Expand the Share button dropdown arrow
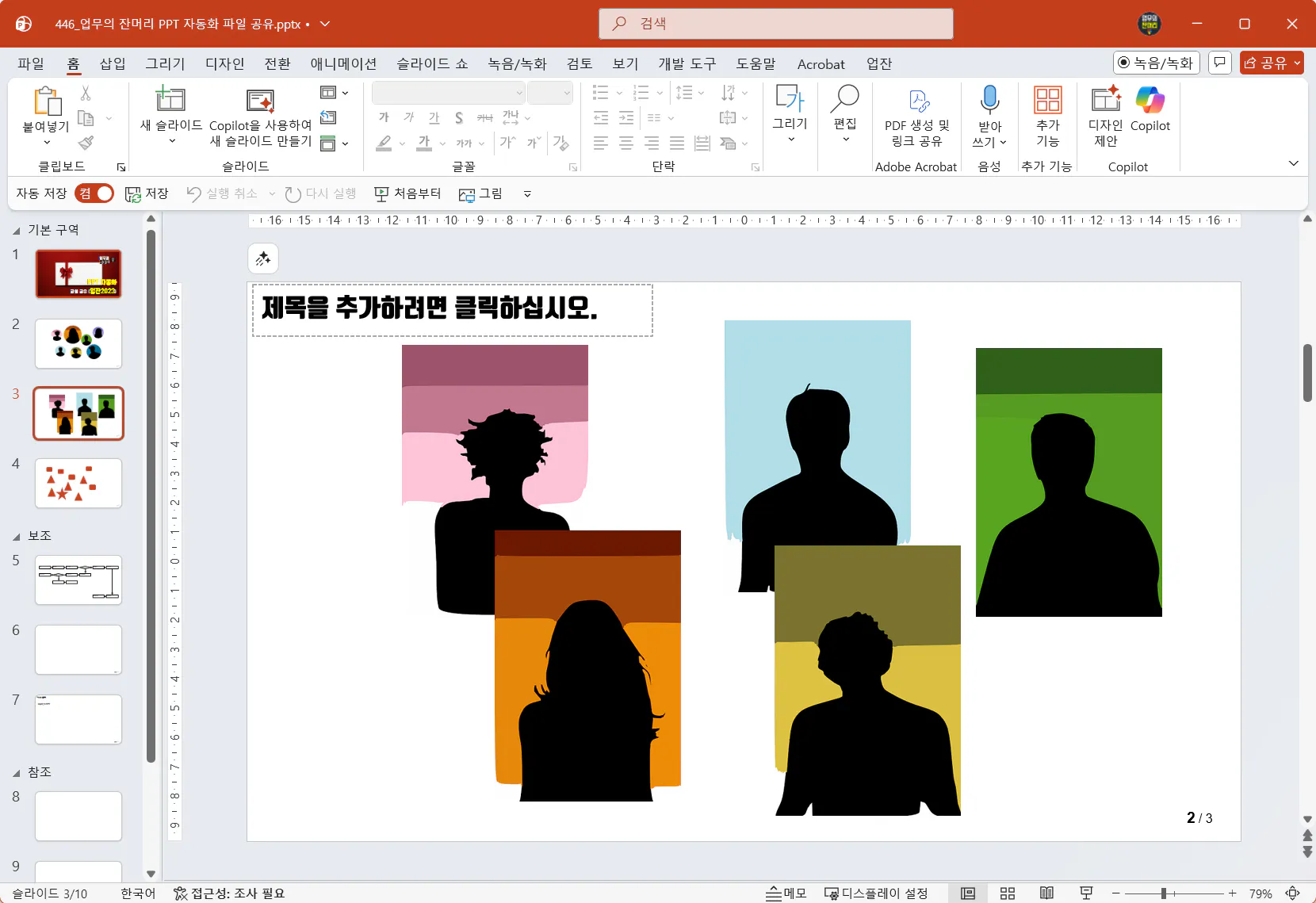Screen dimensions: 1316x903 (1297, 63)
